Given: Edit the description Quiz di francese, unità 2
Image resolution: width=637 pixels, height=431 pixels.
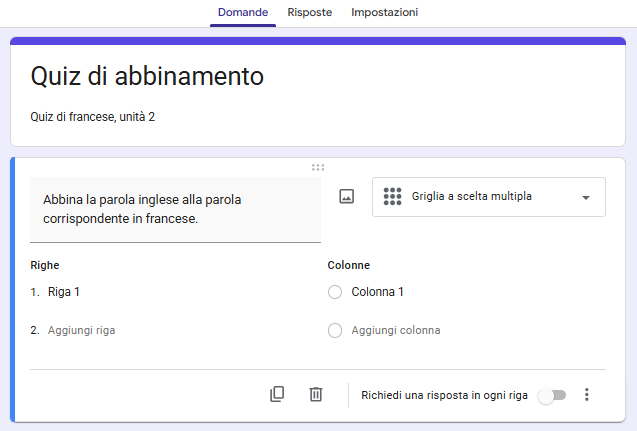Looking at the screenshot, I should 93,117.
